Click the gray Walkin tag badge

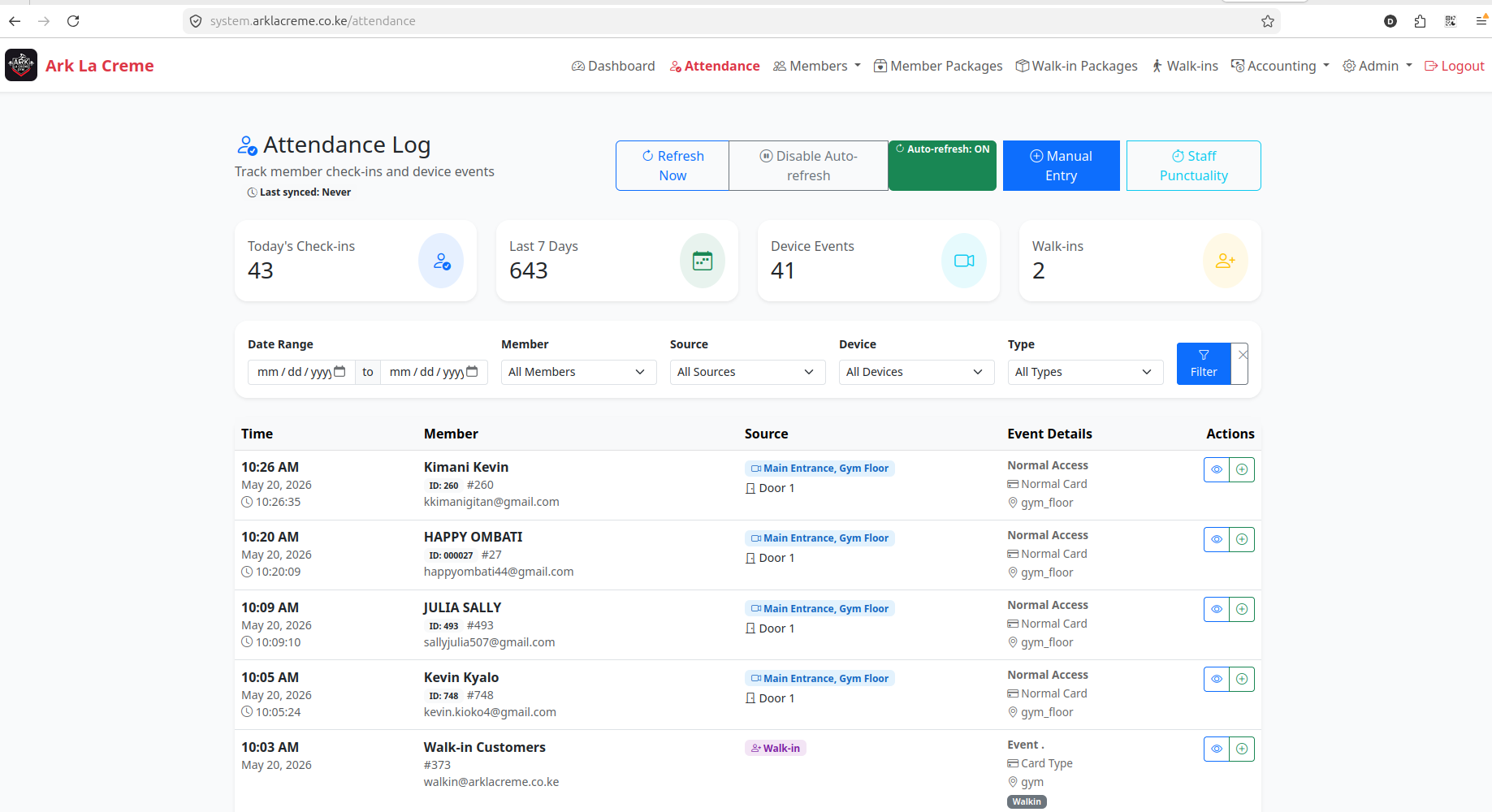pos(1027,801)
